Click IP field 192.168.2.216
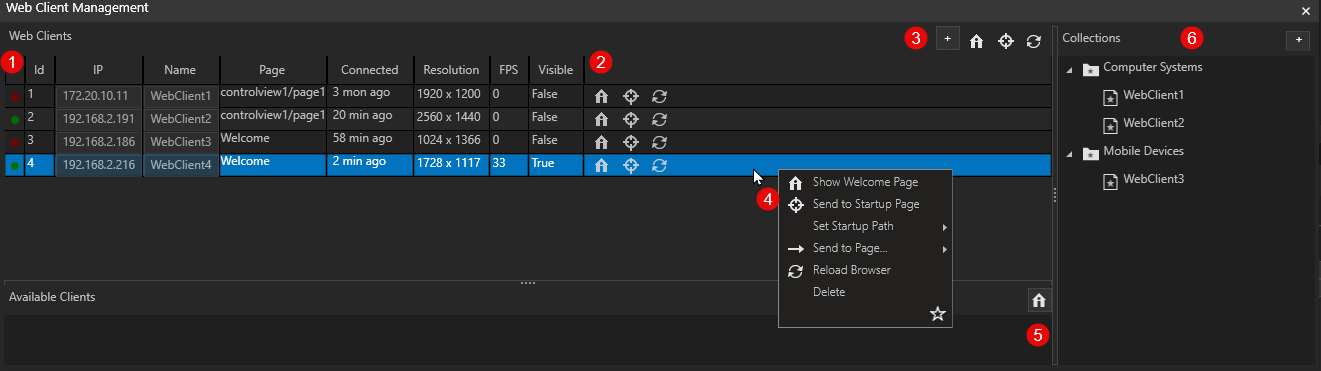Viewport: 1321px width, 371px height. (x=99, y=165)
